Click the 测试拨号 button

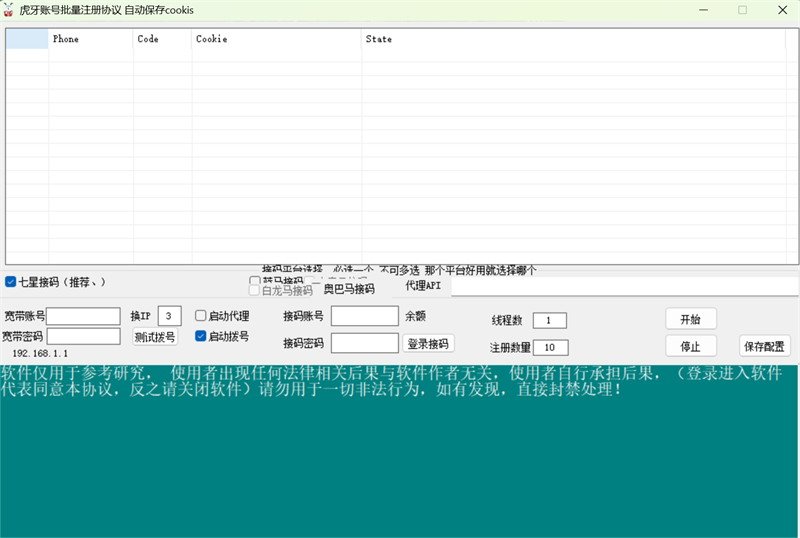pyautogui.click(x=155, y=337)
